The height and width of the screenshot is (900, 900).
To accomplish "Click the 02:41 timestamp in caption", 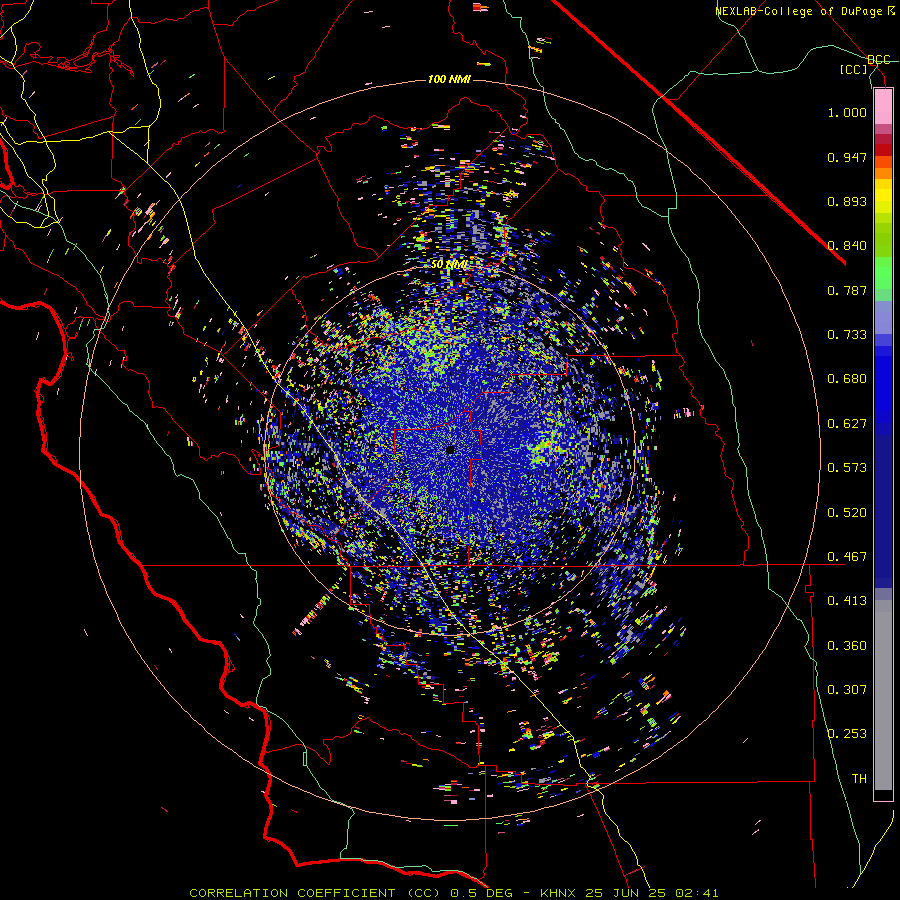I will coord(696,893).
